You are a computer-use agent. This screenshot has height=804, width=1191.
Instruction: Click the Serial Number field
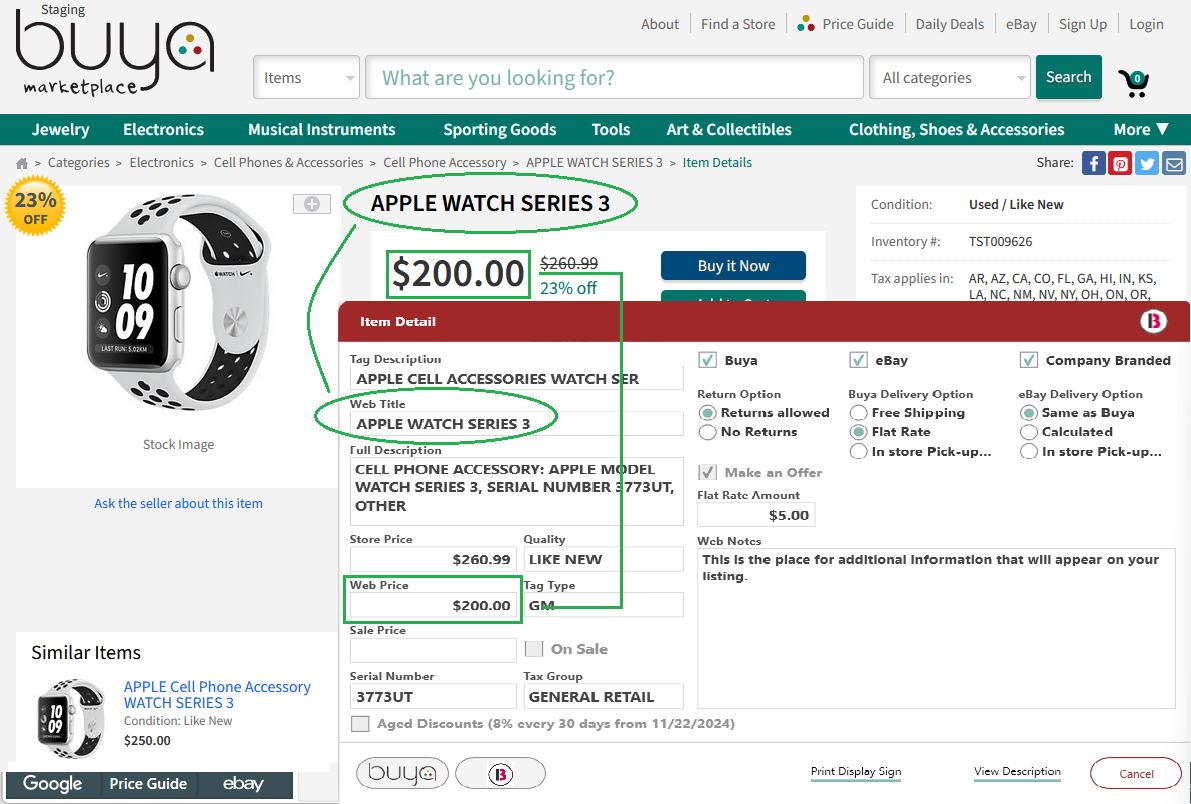(x=433, y=696)
